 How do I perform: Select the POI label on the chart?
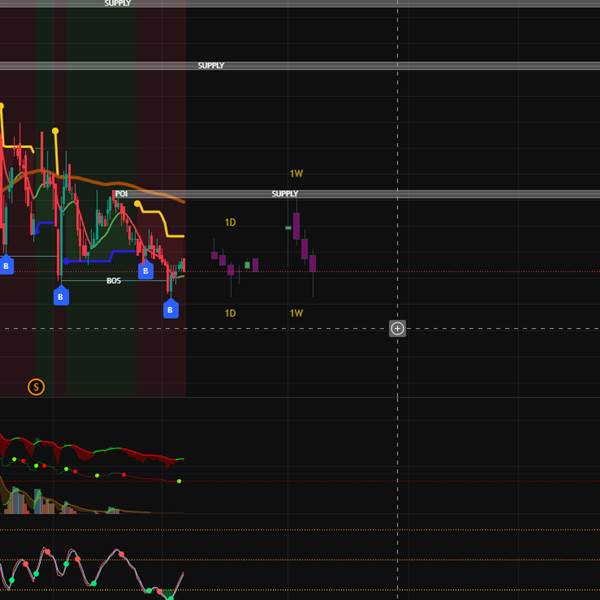tap(121, 194)
